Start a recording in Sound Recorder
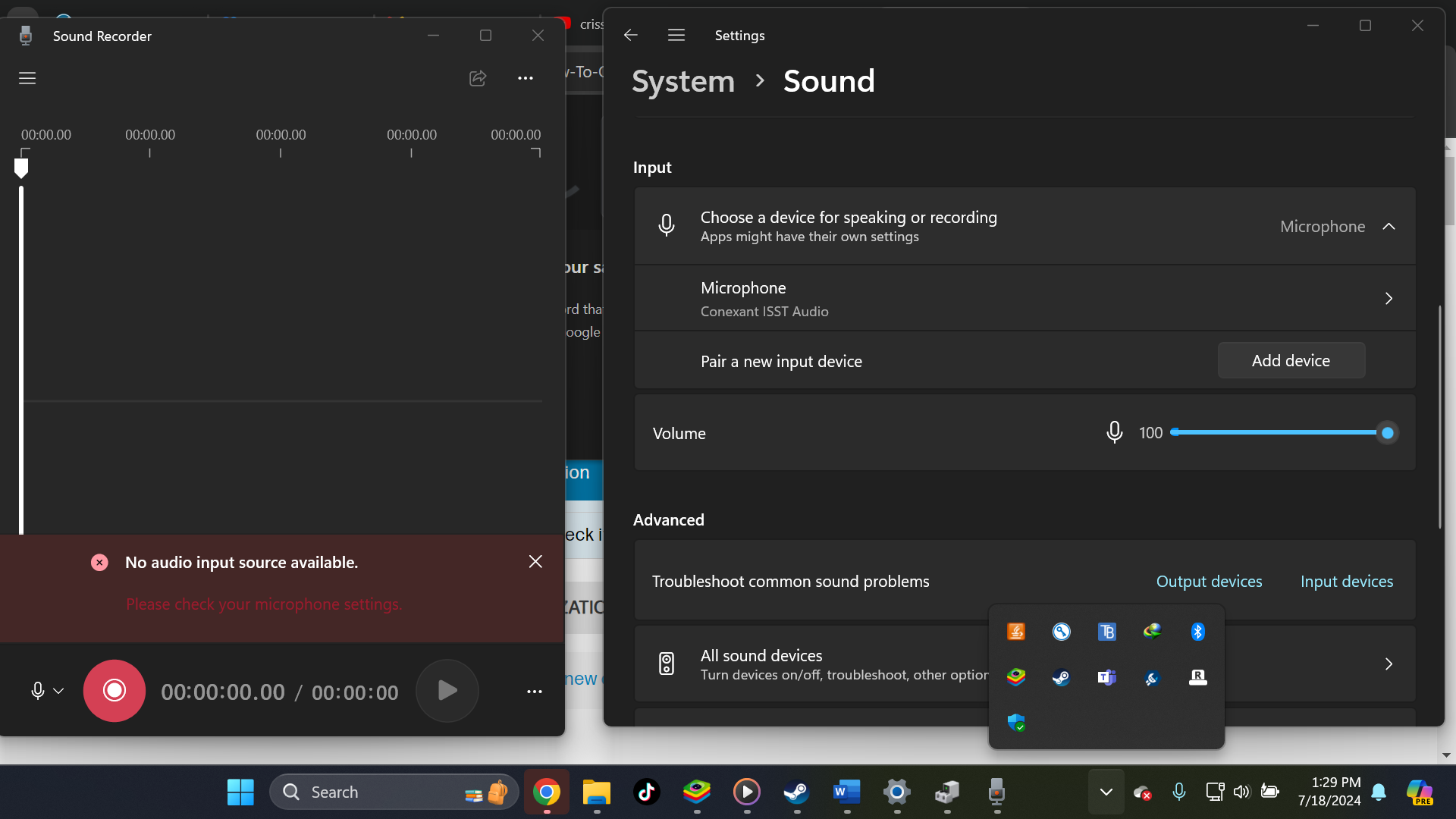 click(x=114, y=690)
